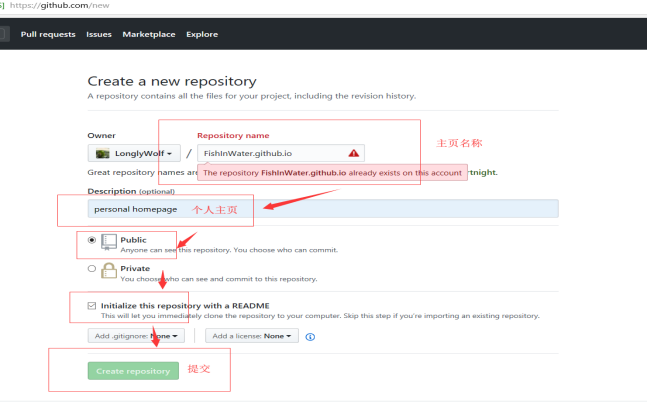Click the Repository name input field

(x=281, y=153)
